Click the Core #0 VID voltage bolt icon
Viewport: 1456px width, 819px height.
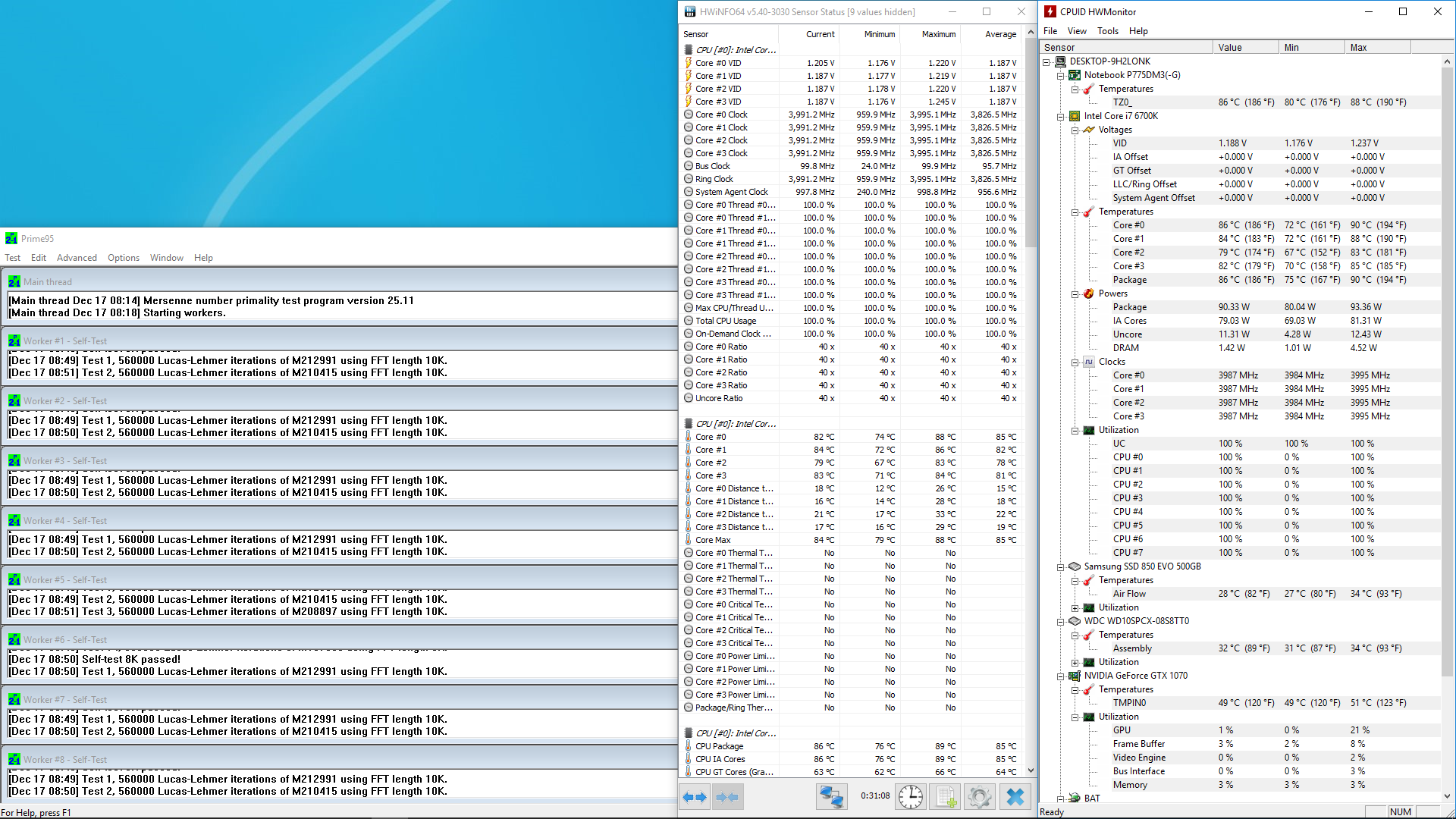(x=689, y=63)
